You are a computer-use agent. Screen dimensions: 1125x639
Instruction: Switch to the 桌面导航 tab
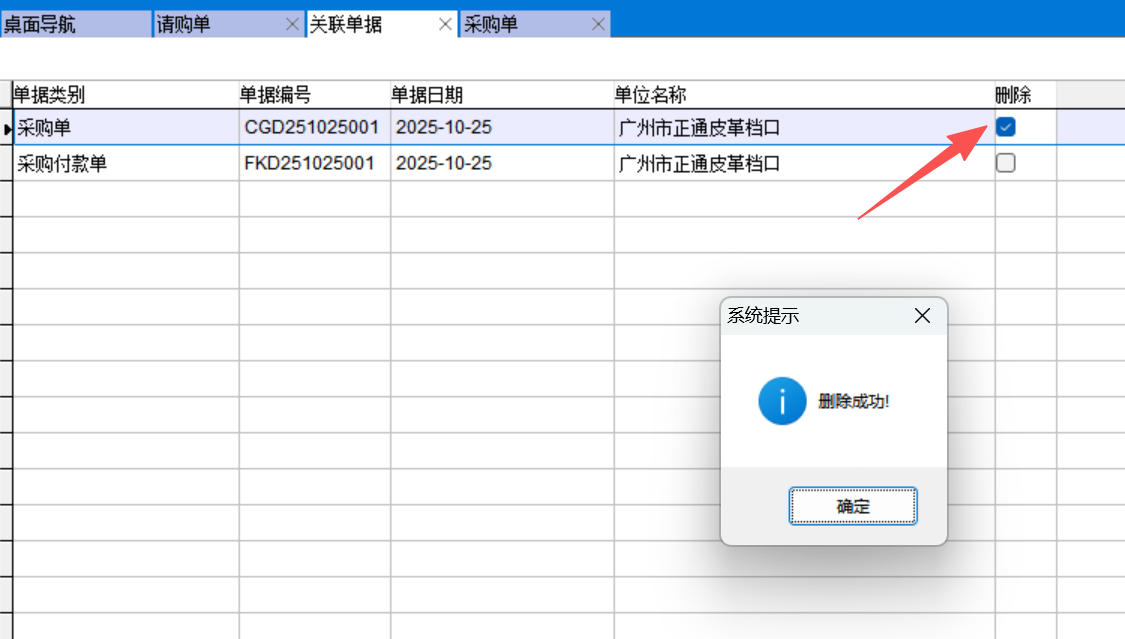pos(40,25)
